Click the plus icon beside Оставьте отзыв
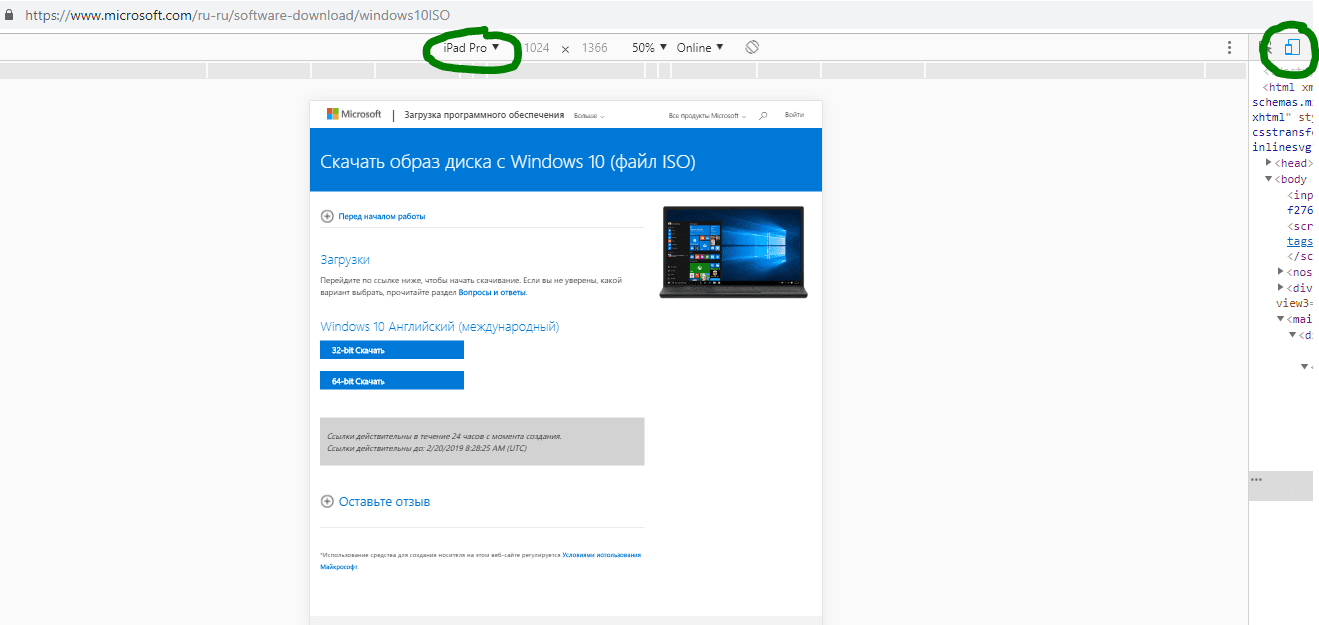 click(x=327, y=501)
